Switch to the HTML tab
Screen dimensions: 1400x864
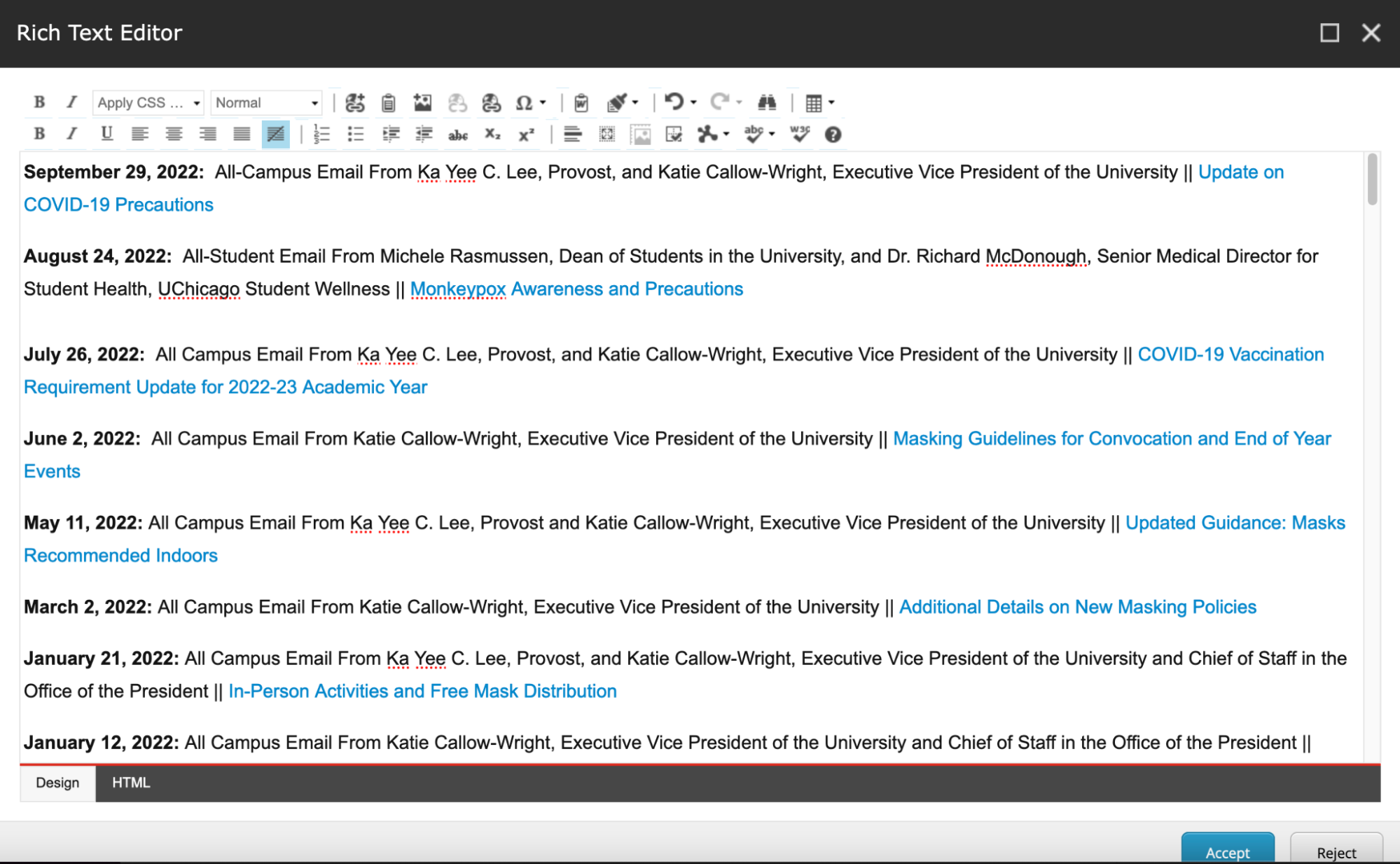point(131,783)
